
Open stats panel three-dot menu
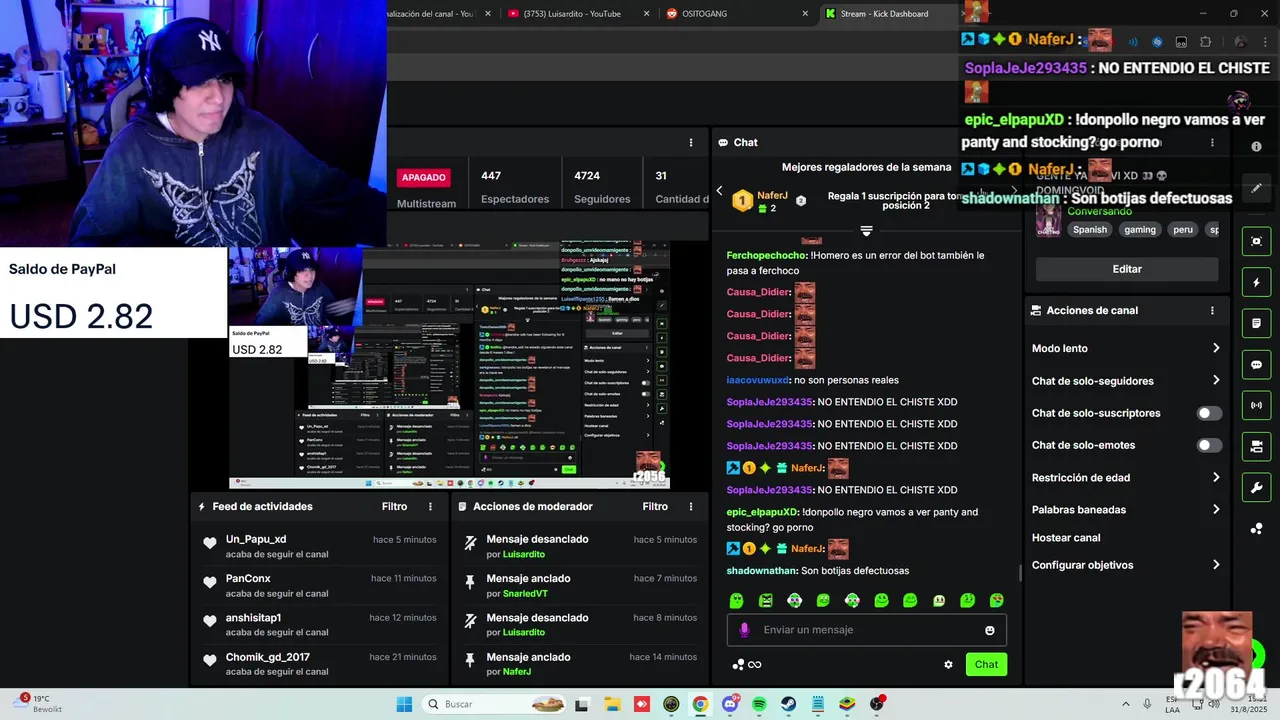(x=691, y=142)
